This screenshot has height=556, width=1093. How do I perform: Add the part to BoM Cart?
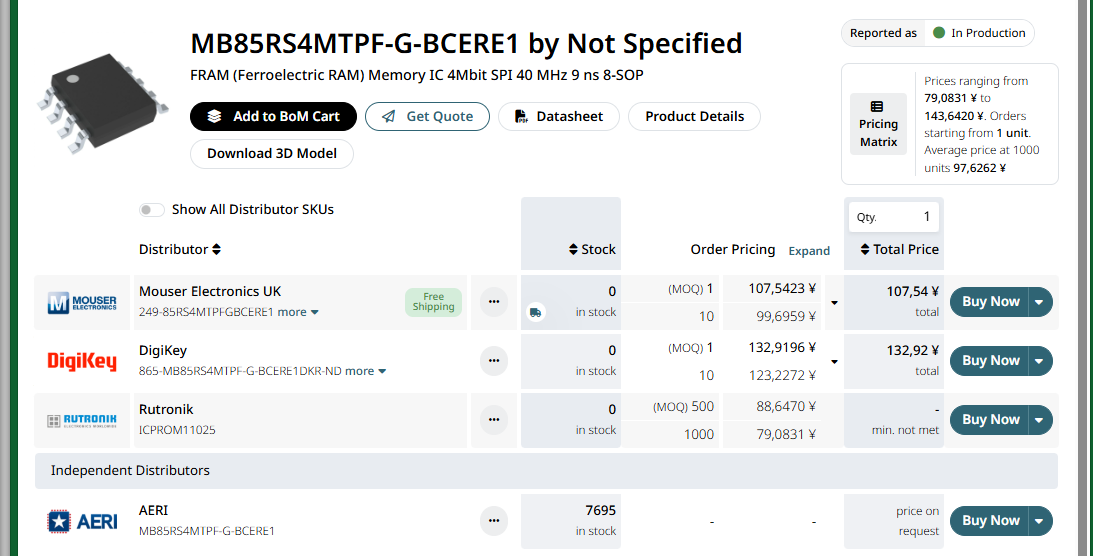[272, 116]
